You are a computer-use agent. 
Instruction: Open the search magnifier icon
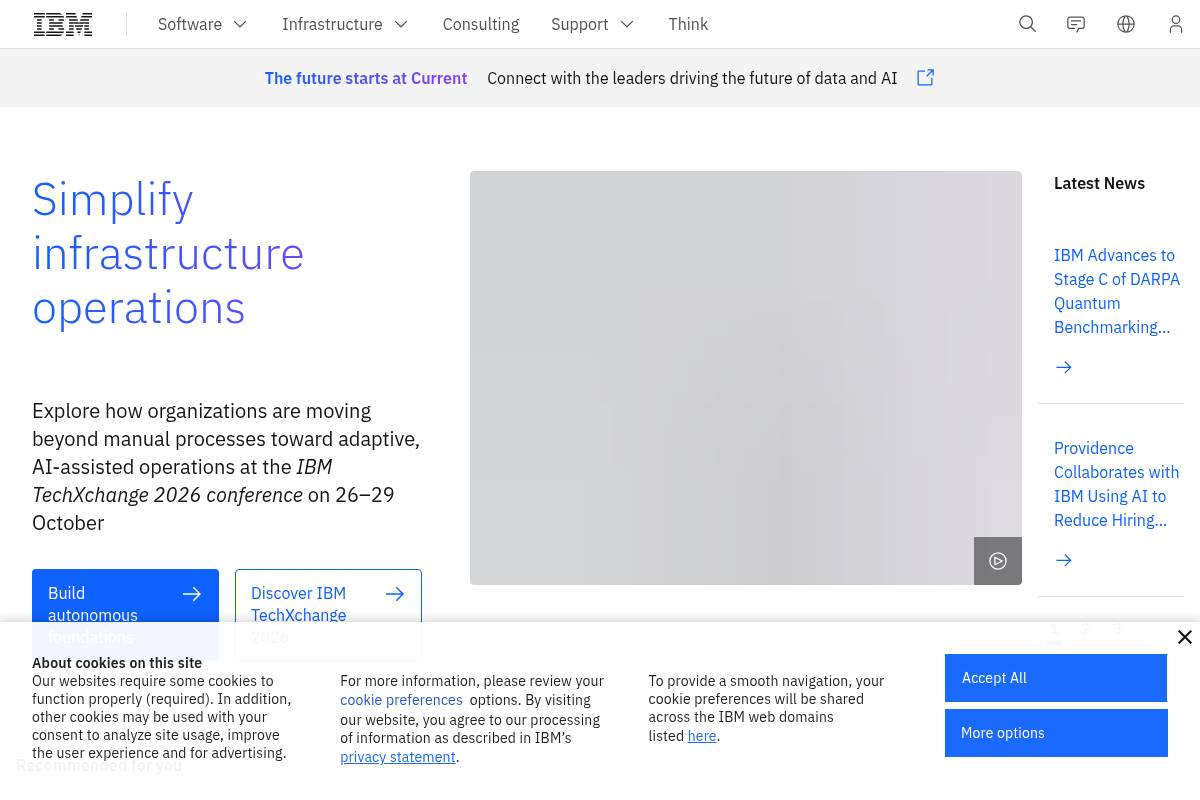point(1027,24)
